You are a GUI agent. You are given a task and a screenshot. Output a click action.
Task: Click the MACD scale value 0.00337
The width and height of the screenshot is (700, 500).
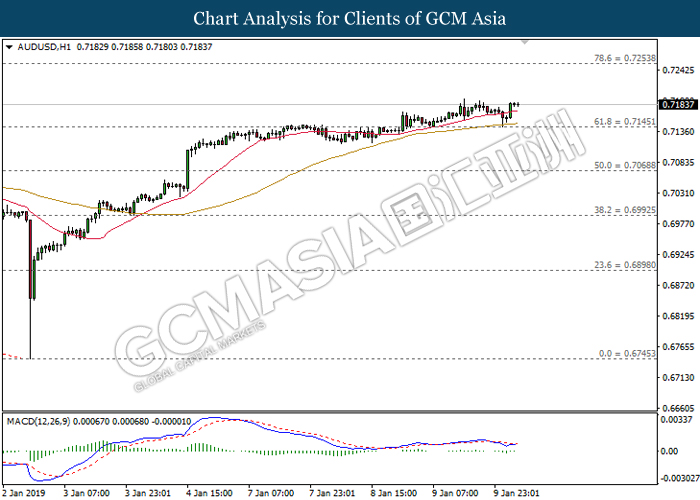point(677,420)
